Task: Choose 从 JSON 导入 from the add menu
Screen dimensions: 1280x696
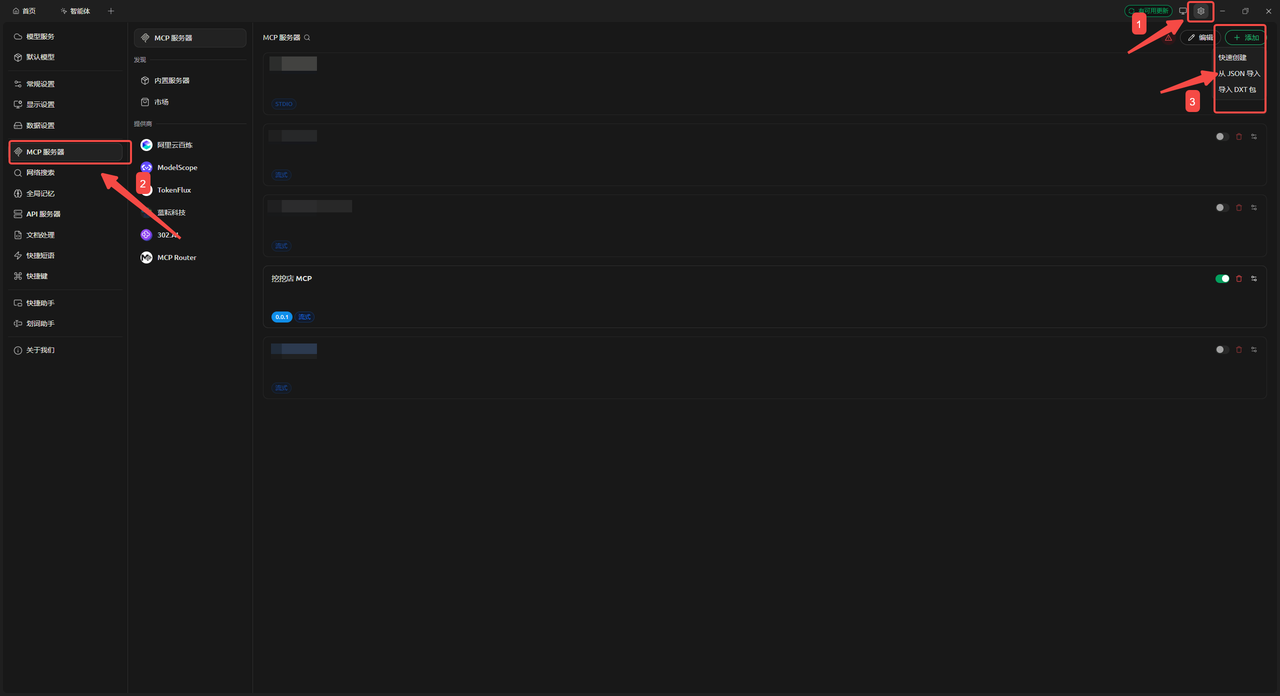Action: point(1239,73)
